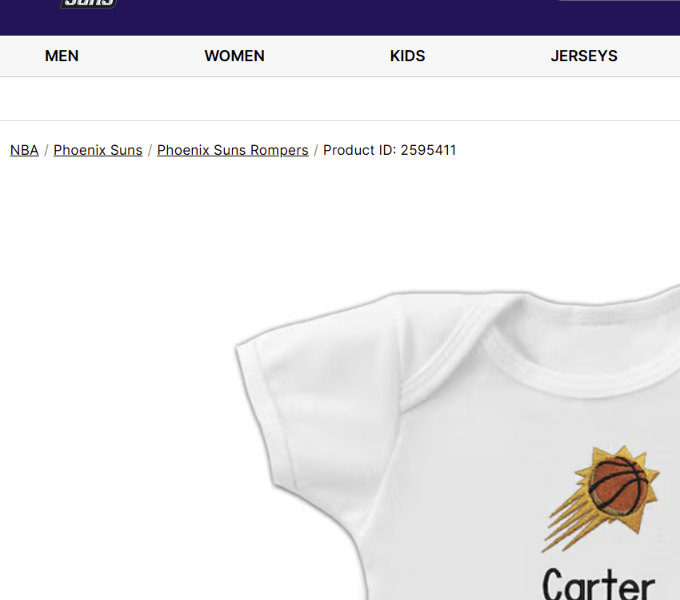Open the WOMEN category menu

coord(234,56)
